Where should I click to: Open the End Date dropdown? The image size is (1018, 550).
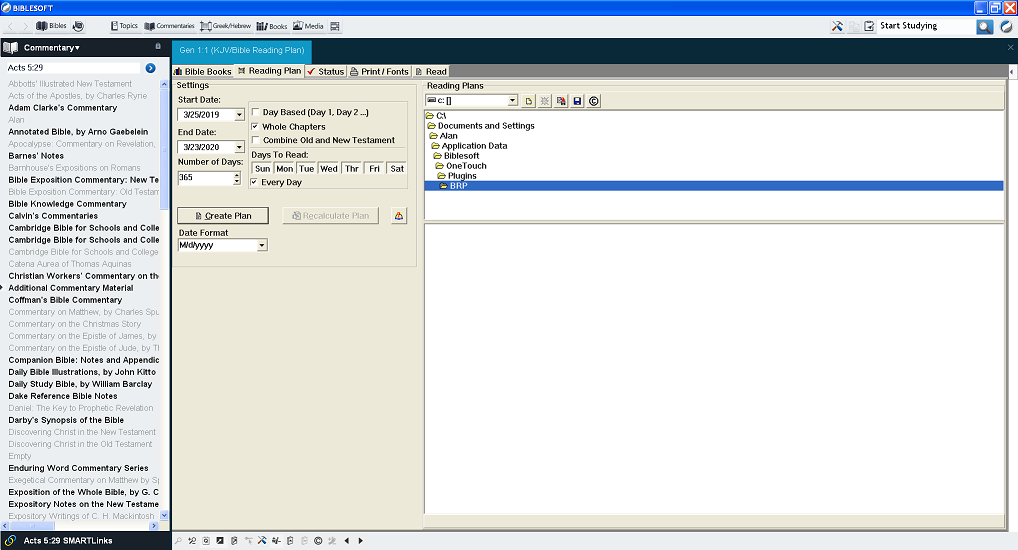coord(239,147)
